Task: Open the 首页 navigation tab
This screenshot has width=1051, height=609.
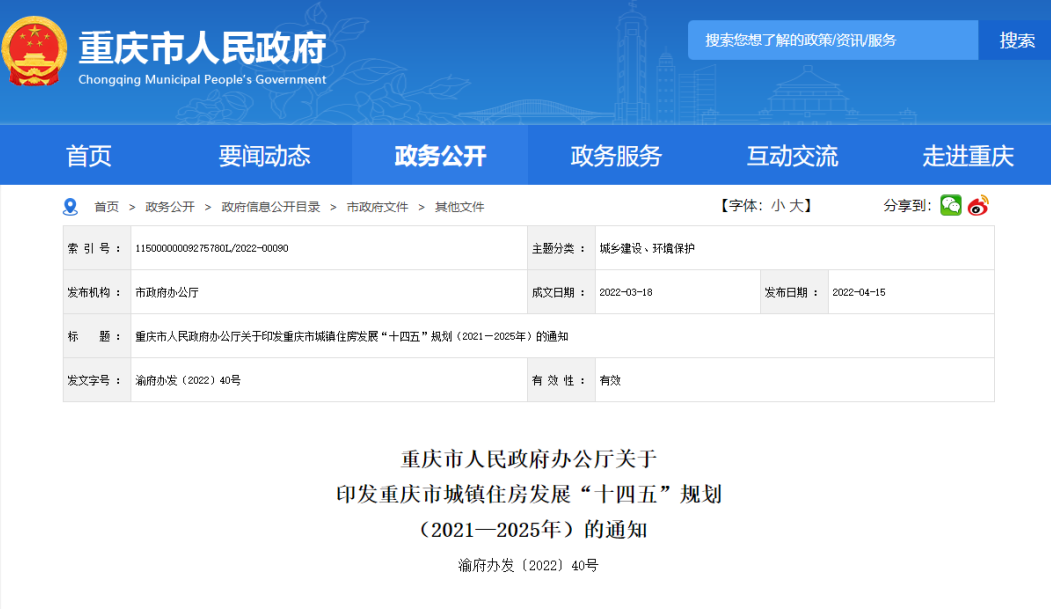Action: tap(88, 155)
